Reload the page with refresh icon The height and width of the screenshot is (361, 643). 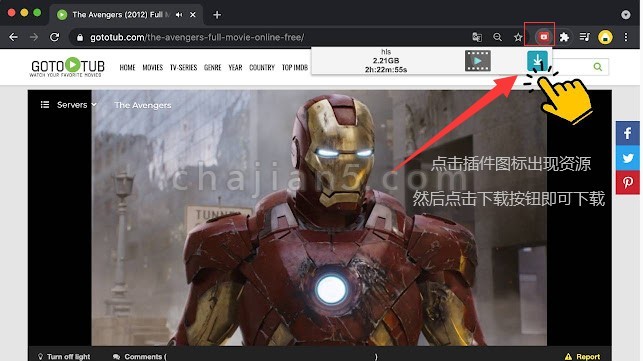[55, 37]
